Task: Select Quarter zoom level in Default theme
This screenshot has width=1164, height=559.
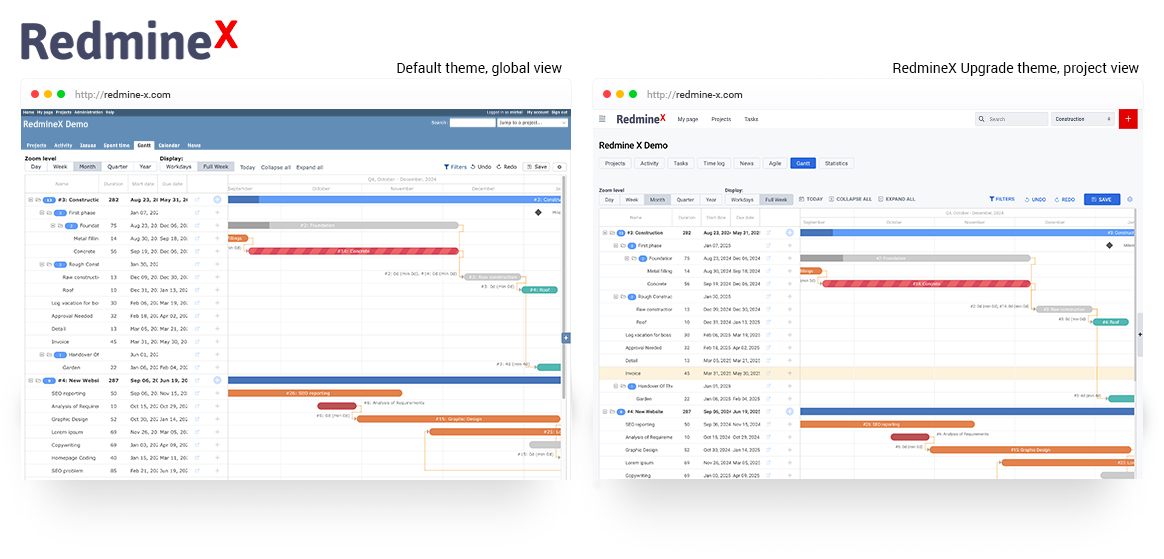Action: pyautogui.click(x=117, y=167)
